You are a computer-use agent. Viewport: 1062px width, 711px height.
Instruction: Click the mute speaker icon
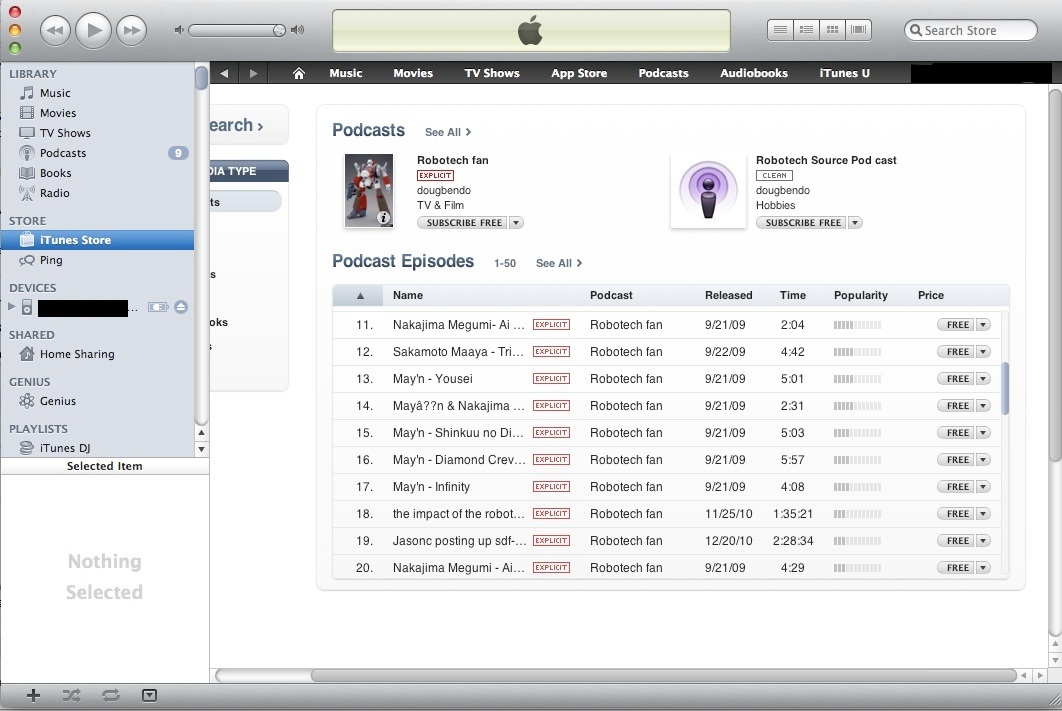click(179, 30)
